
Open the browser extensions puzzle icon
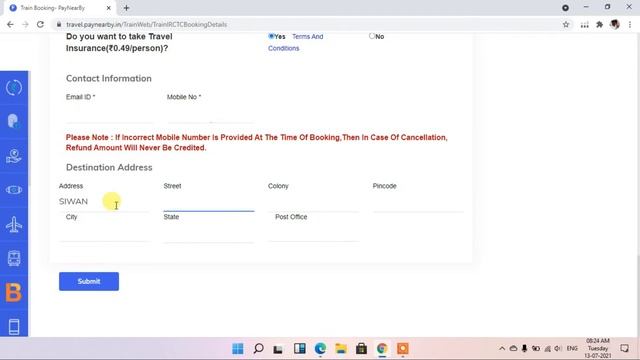tap(599, 24)
